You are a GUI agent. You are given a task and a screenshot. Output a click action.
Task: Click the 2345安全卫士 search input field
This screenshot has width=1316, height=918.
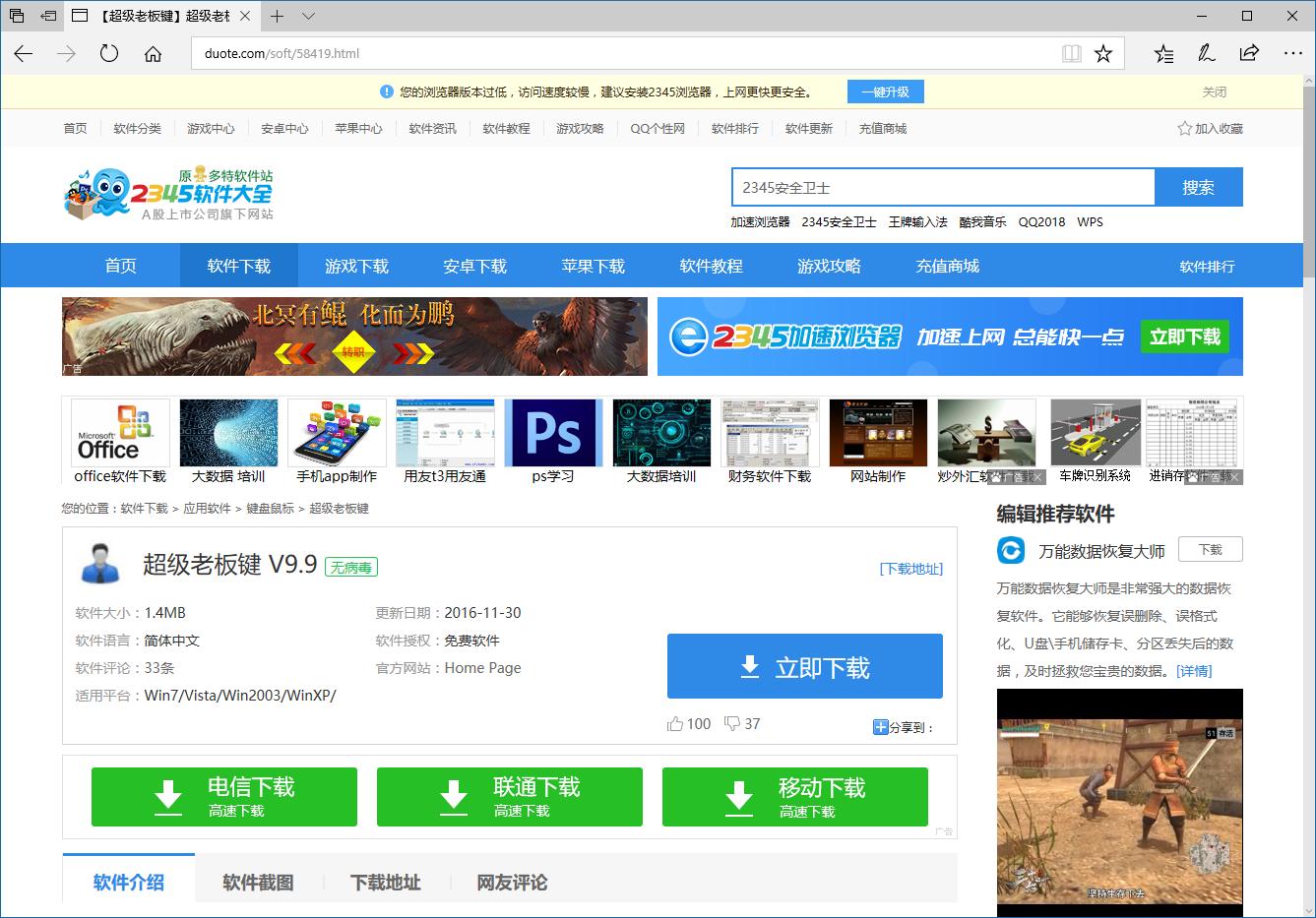(x=942, y=187)
